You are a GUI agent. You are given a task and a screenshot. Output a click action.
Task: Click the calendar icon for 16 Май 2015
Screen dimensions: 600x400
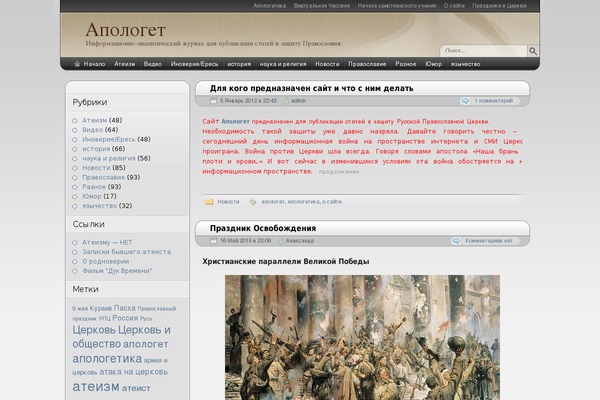tap(214, 241)
